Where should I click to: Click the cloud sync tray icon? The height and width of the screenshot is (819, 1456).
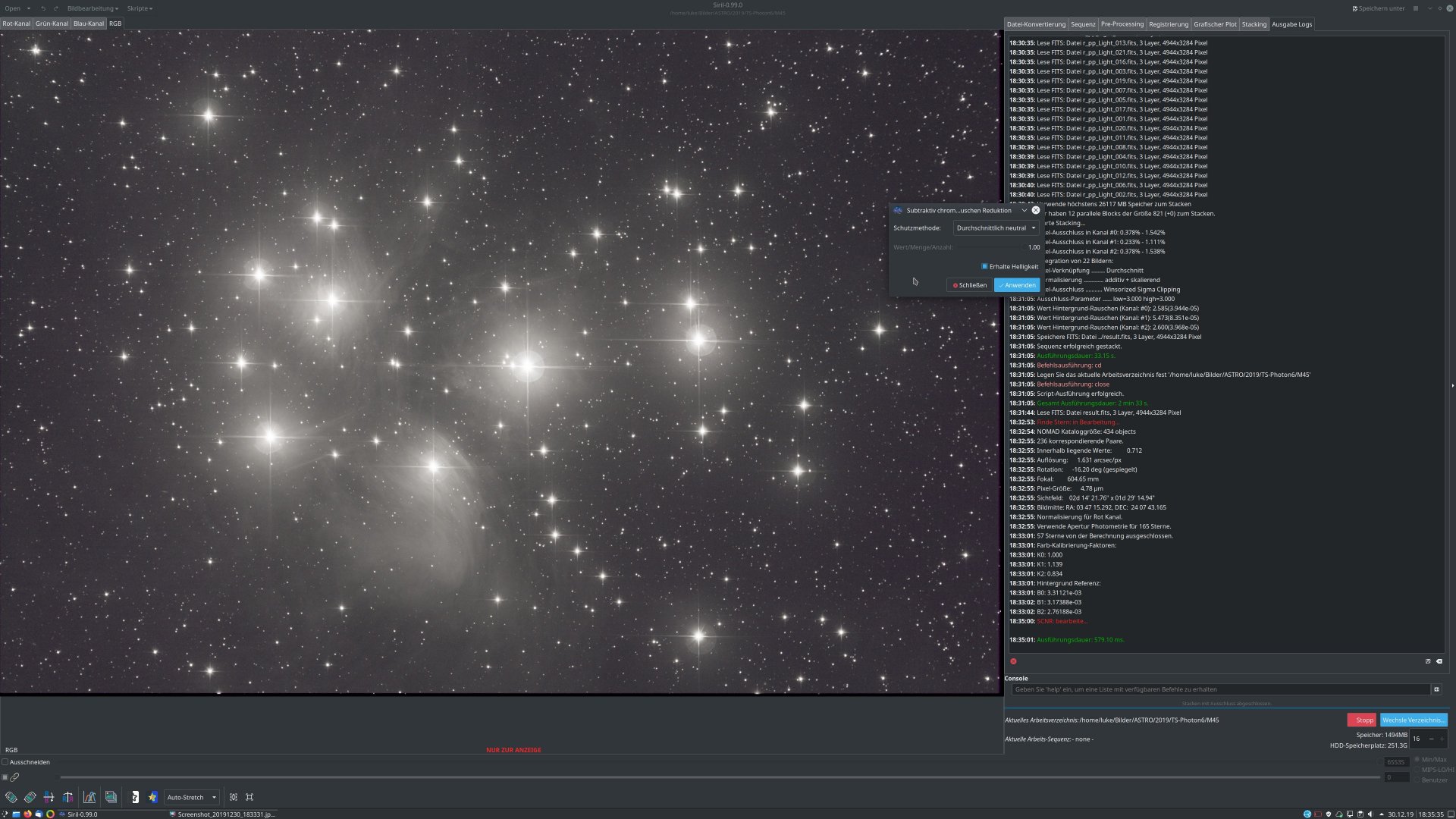click(x=1339, y=814)
